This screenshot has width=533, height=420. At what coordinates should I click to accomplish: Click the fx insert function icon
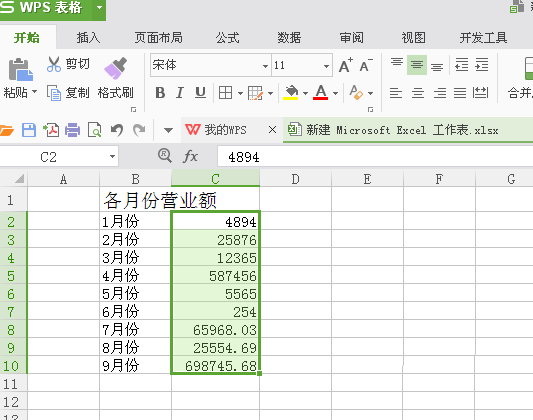pos(190,157)
